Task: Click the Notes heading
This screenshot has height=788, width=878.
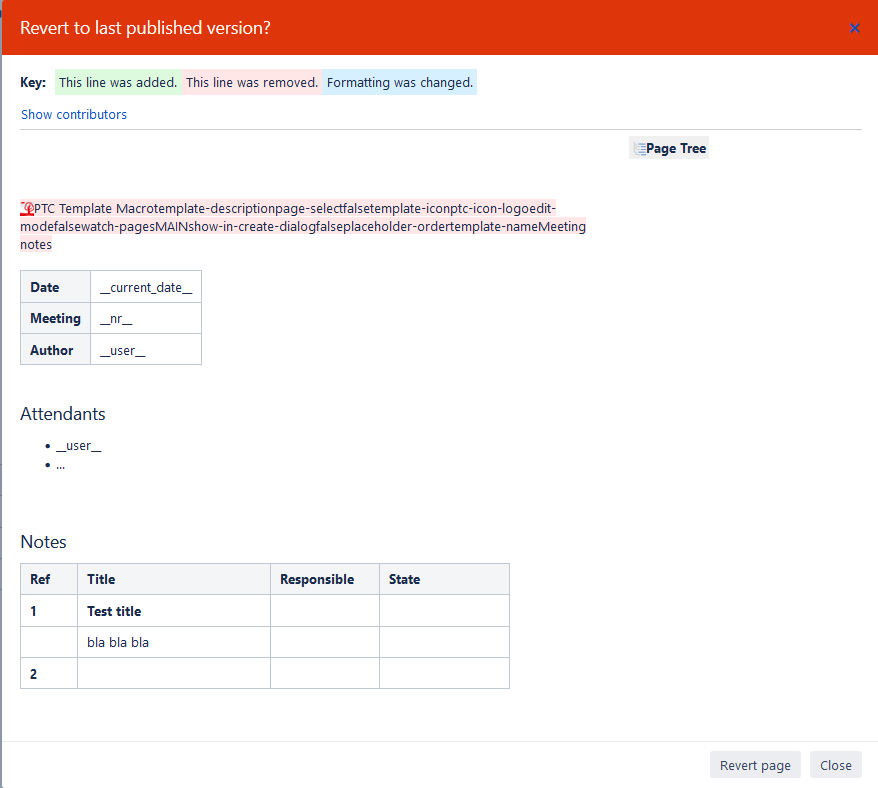Action: click(44, 542)
